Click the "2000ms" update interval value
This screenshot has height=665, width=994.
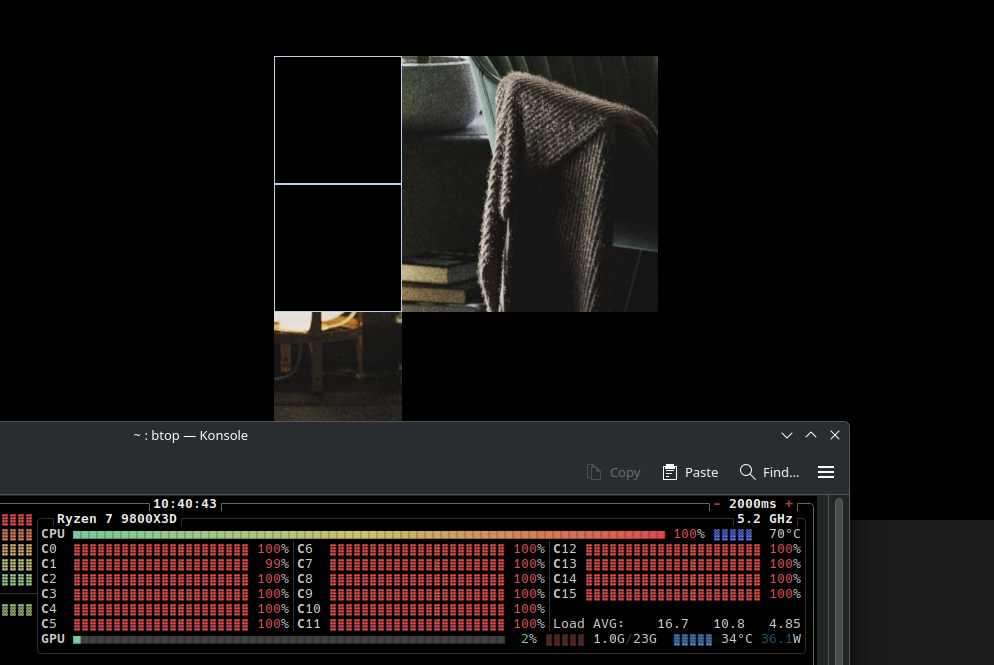click(x=752, y=504)
